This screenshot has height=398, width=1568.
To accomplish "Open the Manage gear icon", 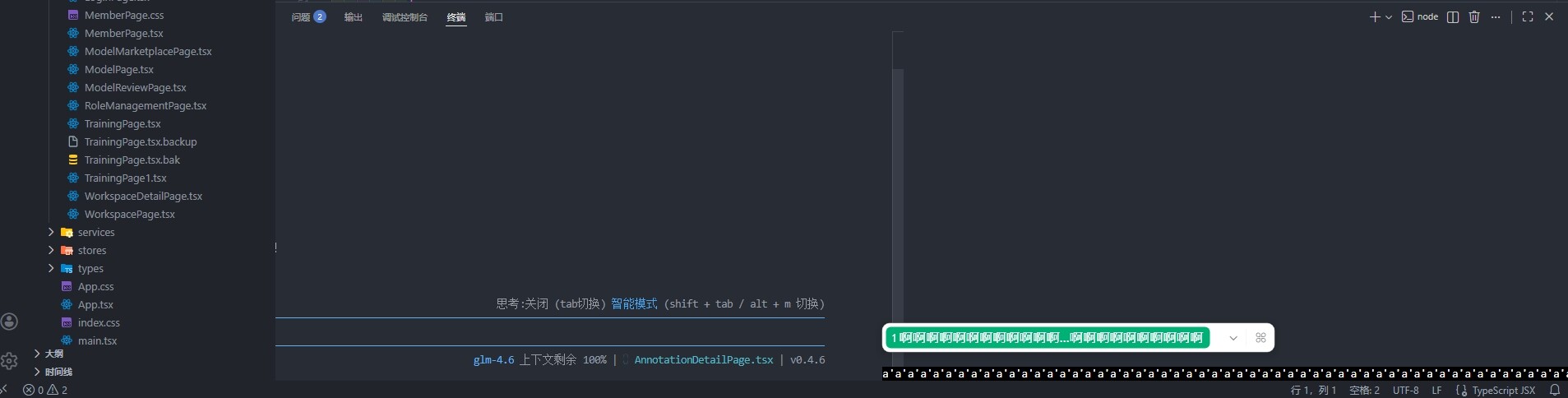I will pyautogui.click(x=10, y=360).
